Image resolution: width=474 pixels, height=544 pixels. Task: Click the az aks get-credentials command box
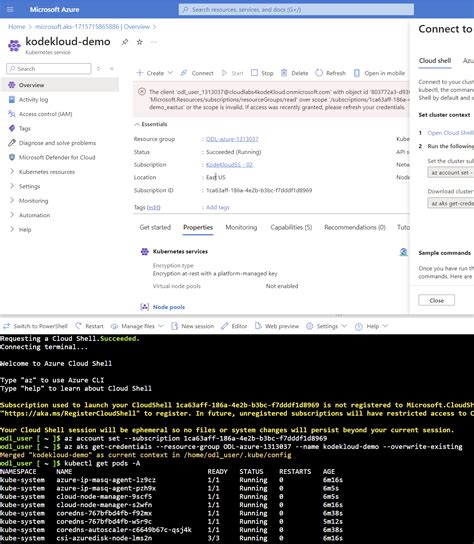(450, 203)
